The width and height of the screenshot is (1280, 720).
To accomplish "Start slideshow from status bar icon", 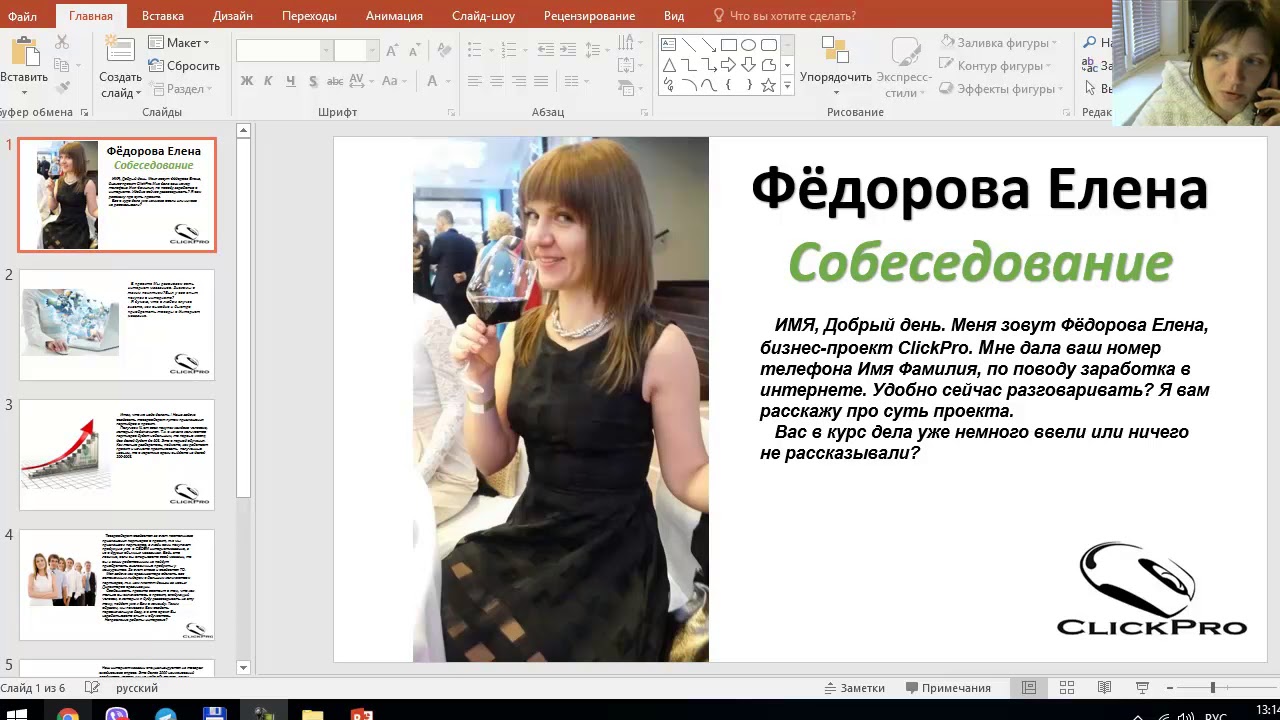I will coord(1142,688).
